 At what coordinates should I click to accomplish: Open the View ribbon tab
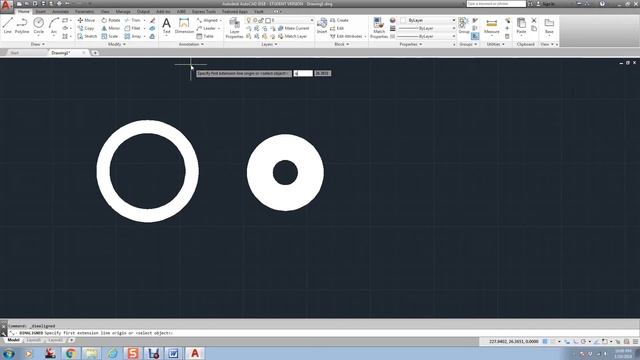pyautogui.click(x=105, y=11)
